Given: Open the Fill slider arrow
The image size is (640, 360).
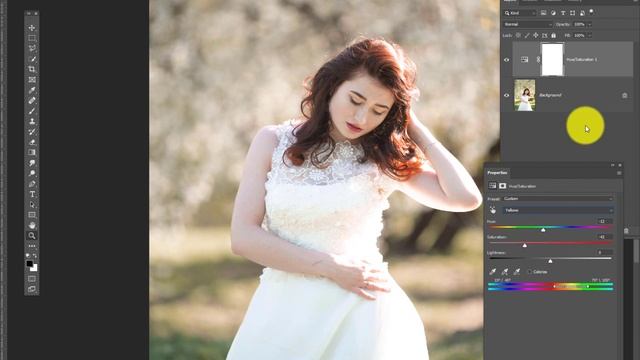Looking at the screenshot, I should pos(589,36).
